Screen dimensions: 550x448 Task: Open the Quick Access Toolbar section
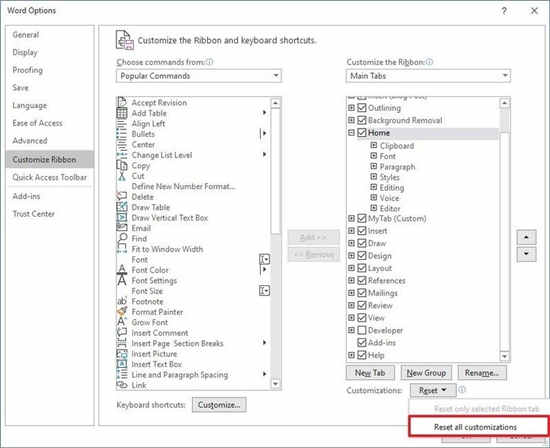point(49,177)
